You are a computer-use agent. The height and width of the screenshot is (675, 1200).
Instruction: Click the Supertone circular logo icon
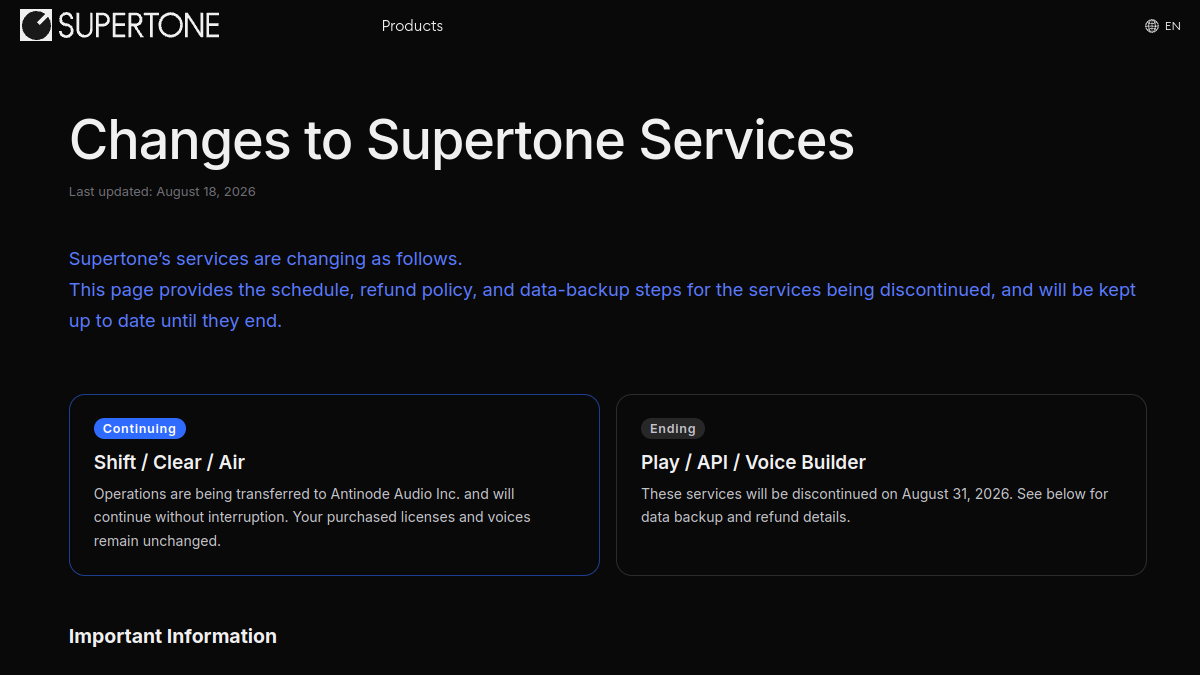pyautogui.click(x=36, y=25)
